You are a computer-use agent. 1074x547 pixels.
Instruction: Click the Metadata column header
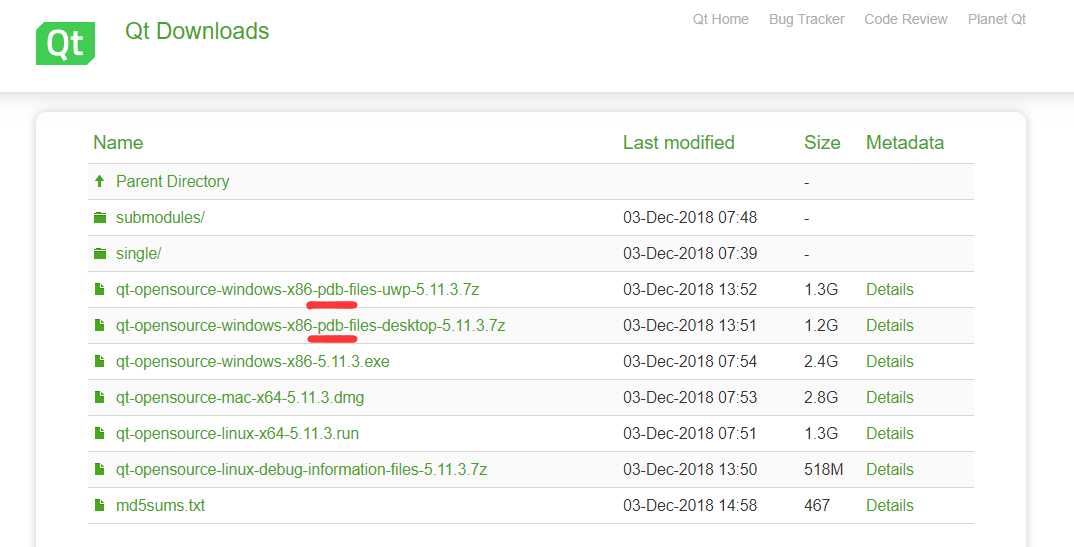[x=905, y=142]
